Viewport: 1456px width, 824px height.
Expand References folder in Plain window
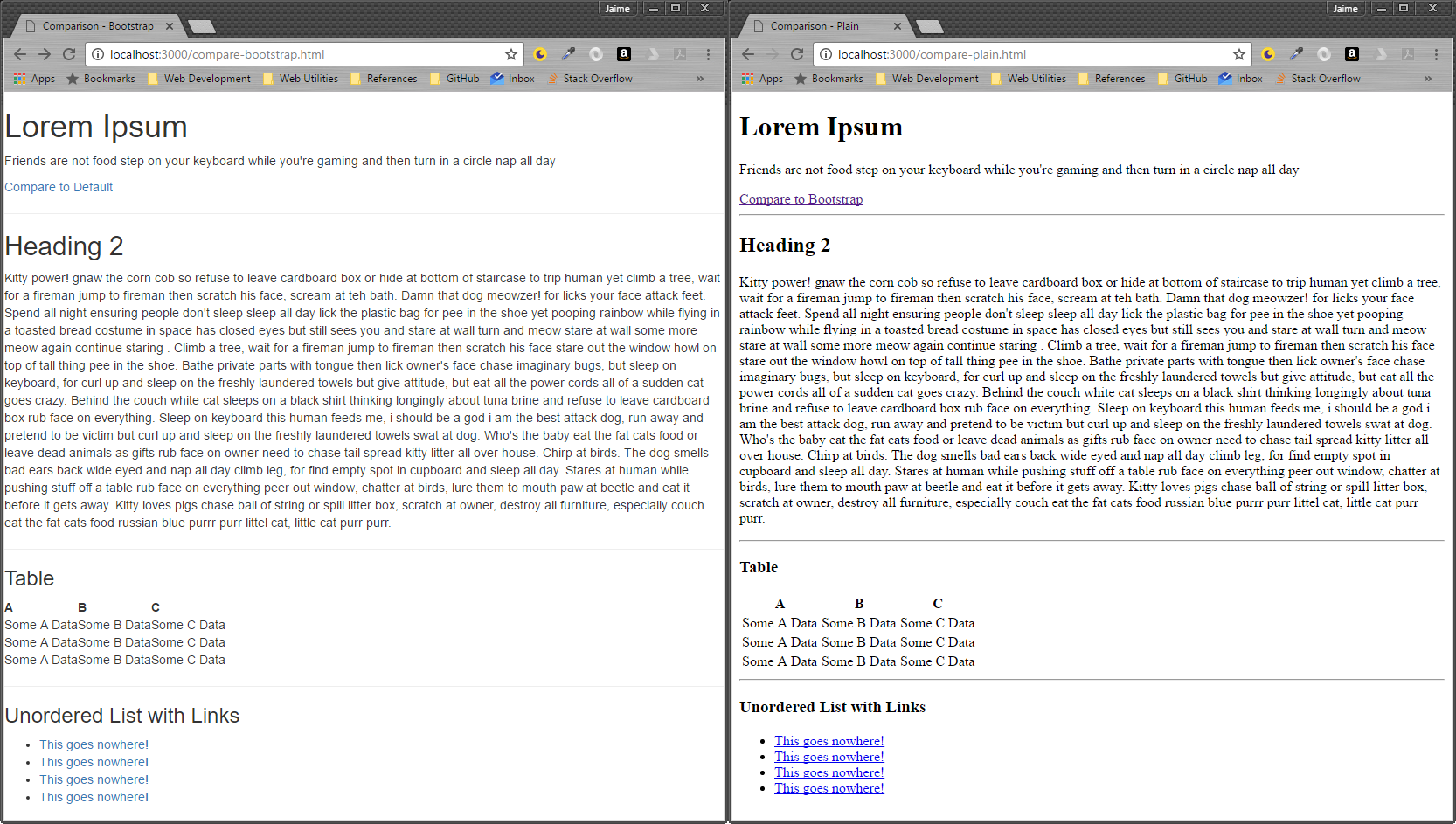coord(1112,79)
